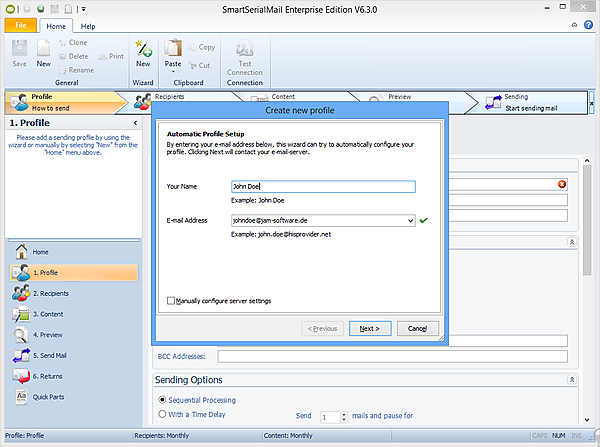Click the Preview workflow step
600x447 pixels.
pyautogui.click(x=399, y=96)
